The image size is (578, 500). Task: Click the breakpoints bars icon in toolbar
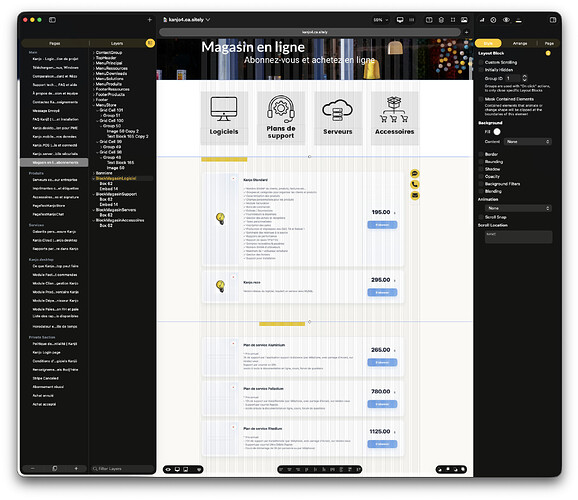412,20
